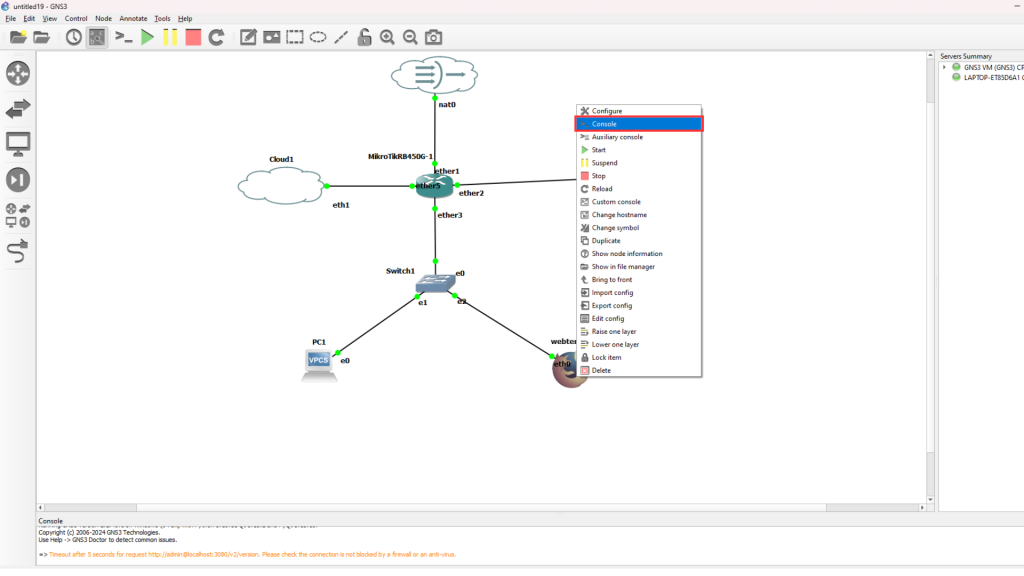The width and height of the screenshot is (1024, 576).
Task: Open the Tools menu
Action: pos(162,19)
